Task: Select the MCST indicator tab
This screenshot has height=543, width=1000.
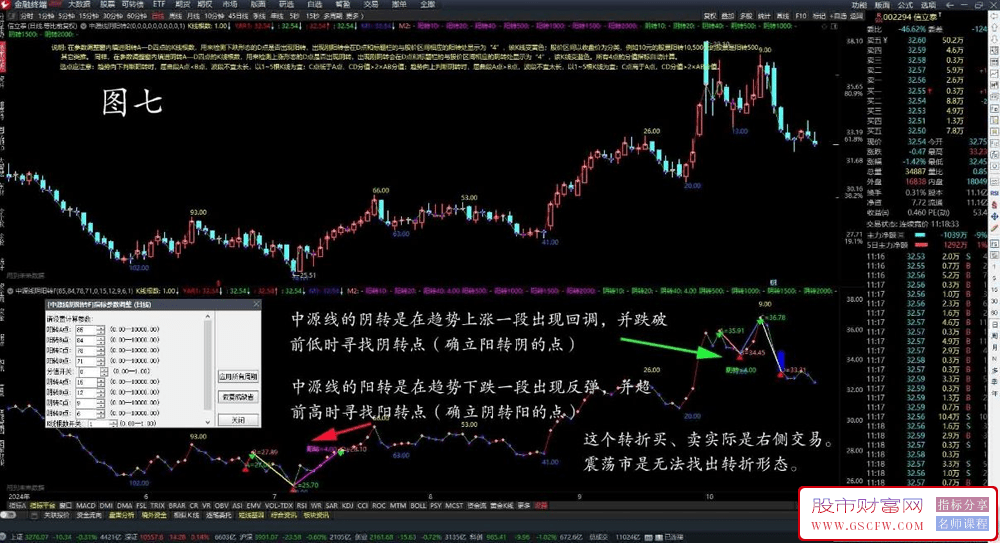Action: 454,505
